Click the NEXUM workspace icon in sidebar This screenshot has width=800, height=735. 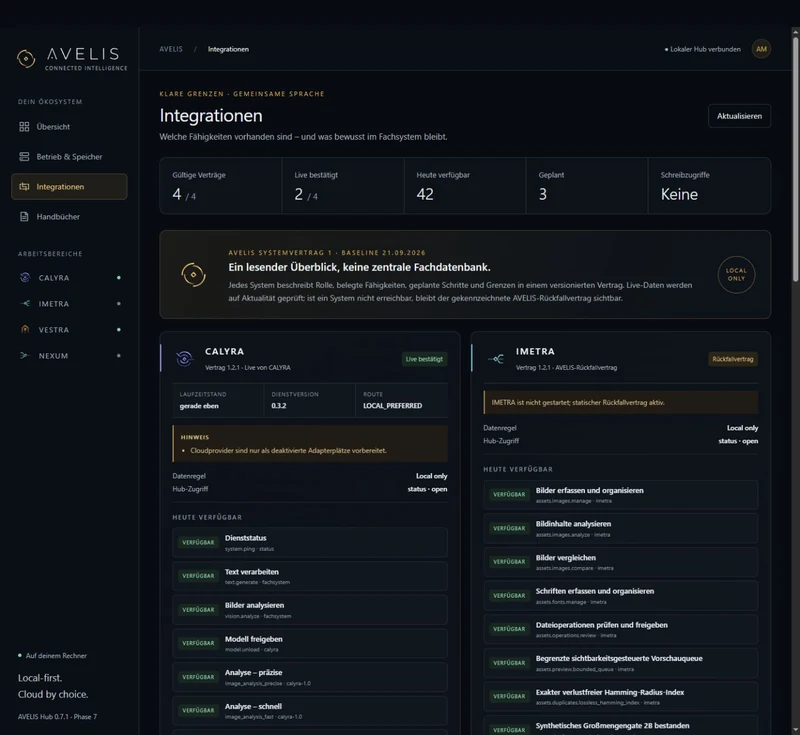pyautogui.click(x=25, y=356)
